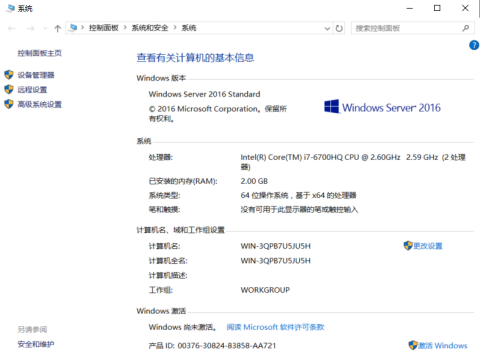Click the Windows Server 2016 logo
The height and width of the screenshot is (362, 480).
382,107
